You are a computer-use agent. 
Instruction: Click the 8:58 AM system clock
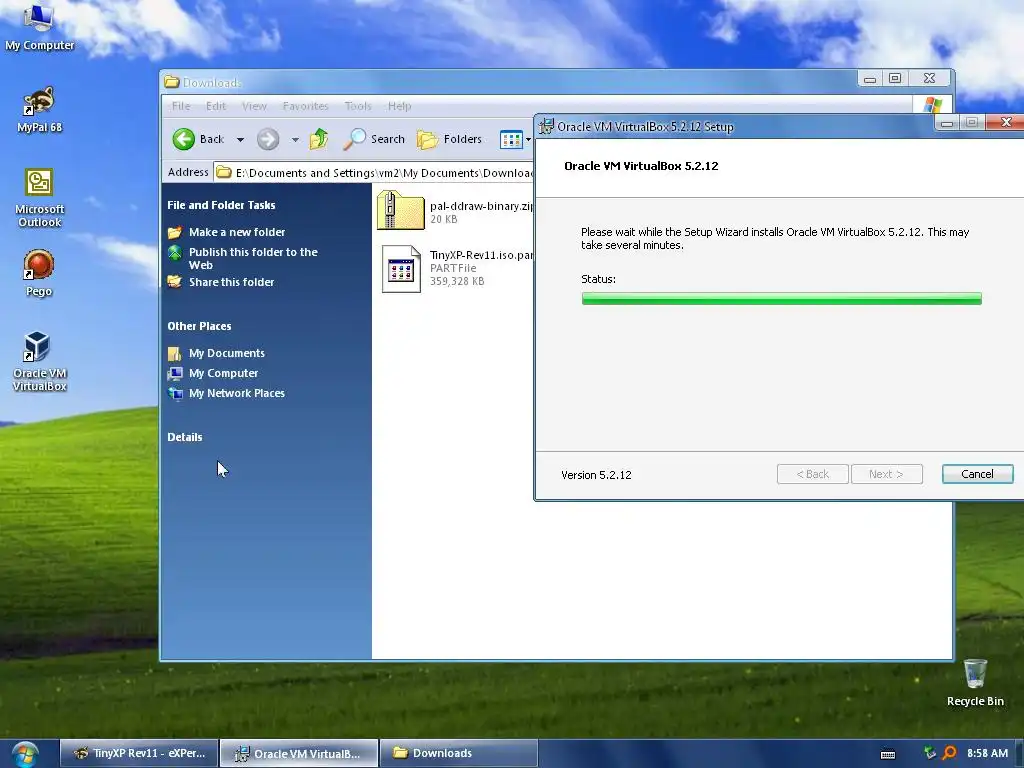click(x=987, y=753)
